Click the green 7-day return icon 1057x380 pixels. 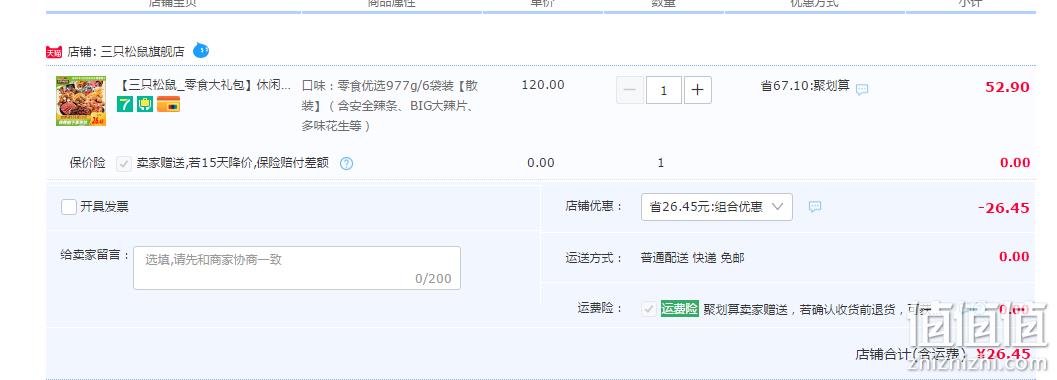(x=125, y=104)
